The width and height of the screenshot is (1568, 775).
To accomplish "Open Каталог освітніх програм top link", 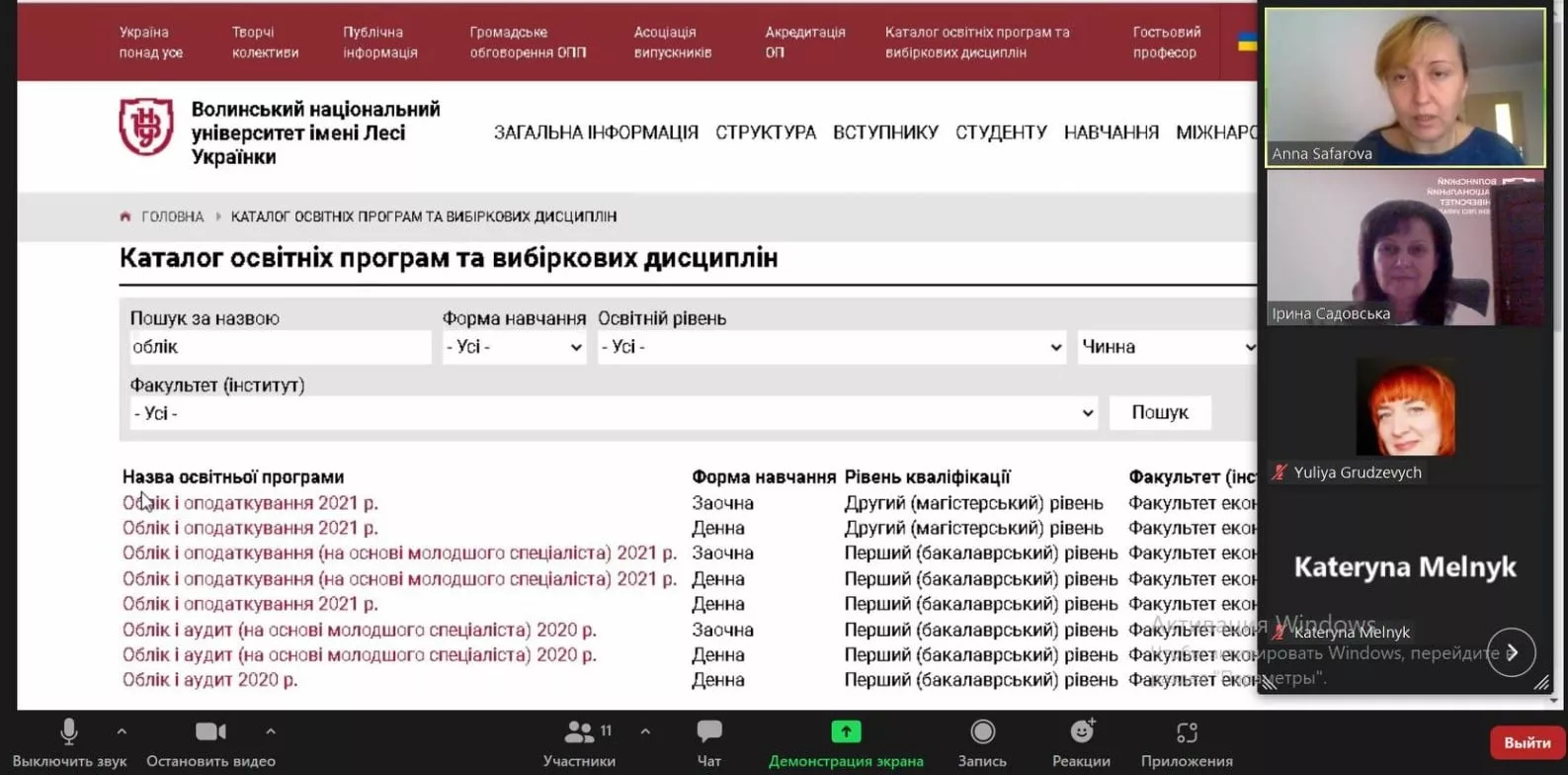I will (x=977, y=43).
